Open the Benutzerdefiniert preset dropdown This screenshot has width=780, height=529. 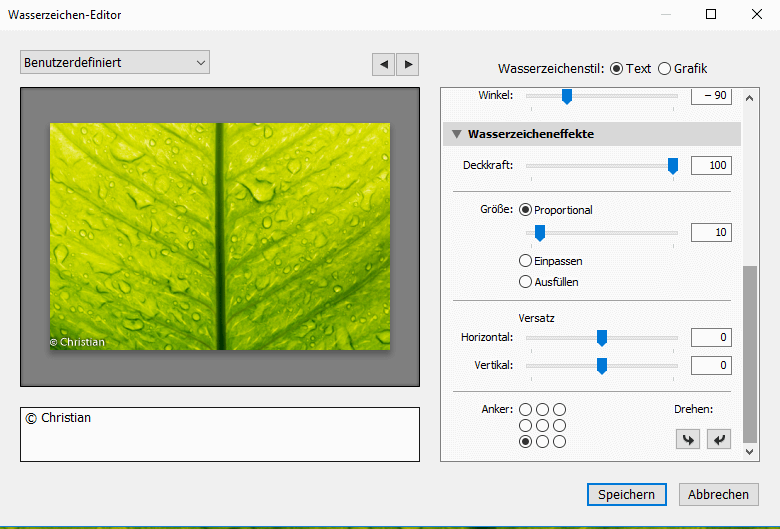[x=115, y=62]
